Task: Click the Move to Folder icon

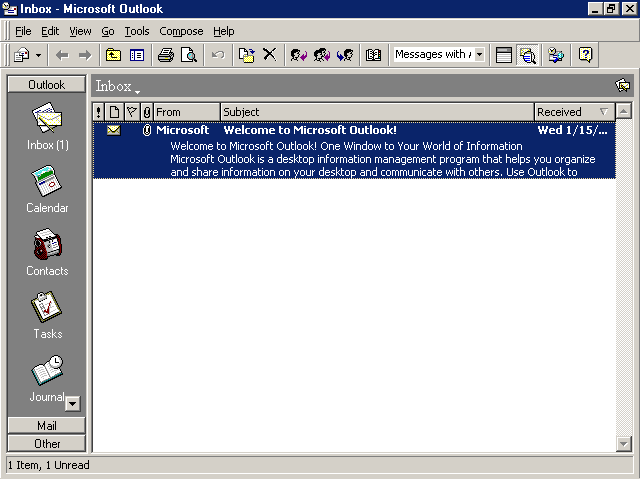Action: click(247, 55)
